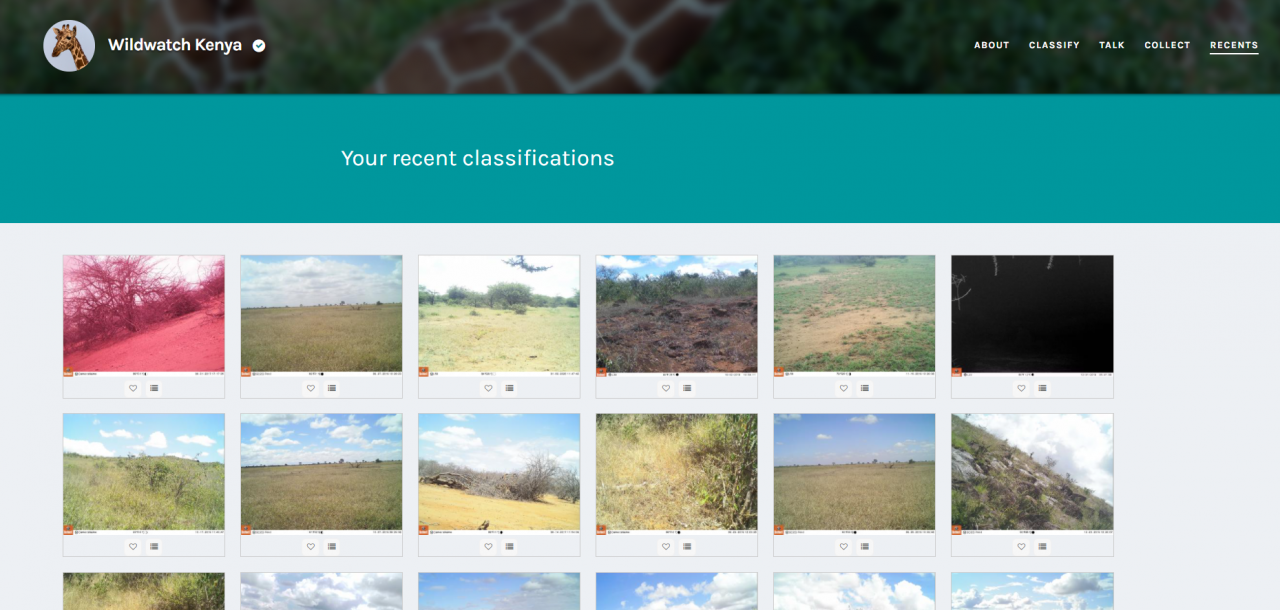The image size is (1280, 610).
Task: Open the Talk section
Action: point(1112,45)
